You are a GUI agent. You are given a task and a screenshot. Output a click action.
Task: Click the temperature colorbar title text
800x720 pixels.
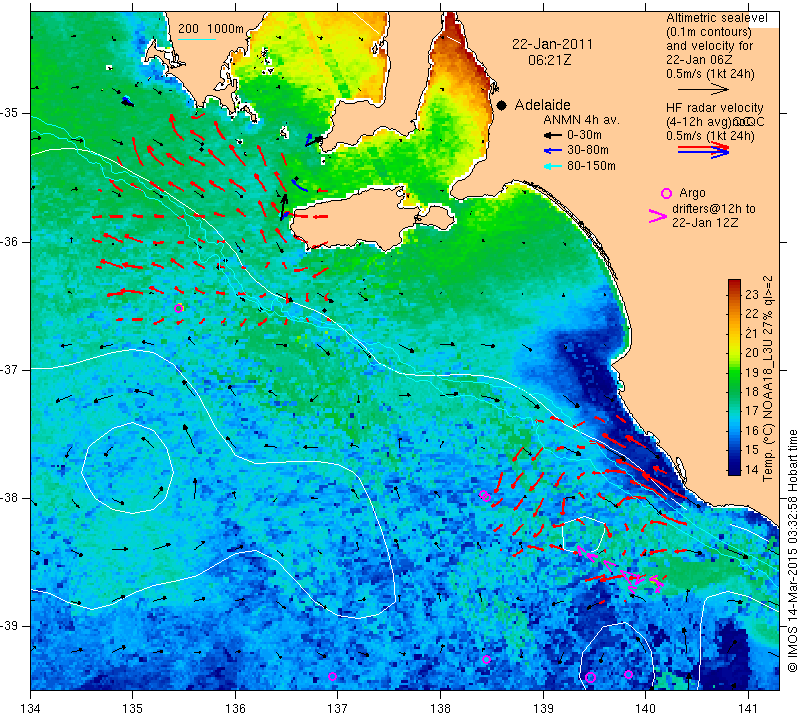(x=767, y=379)
